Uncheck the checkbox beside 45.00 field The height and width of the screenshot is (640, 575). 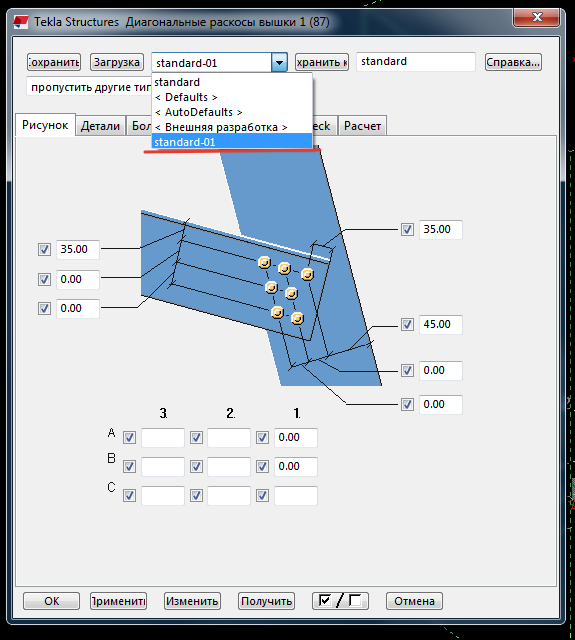(x=407, y=324)
